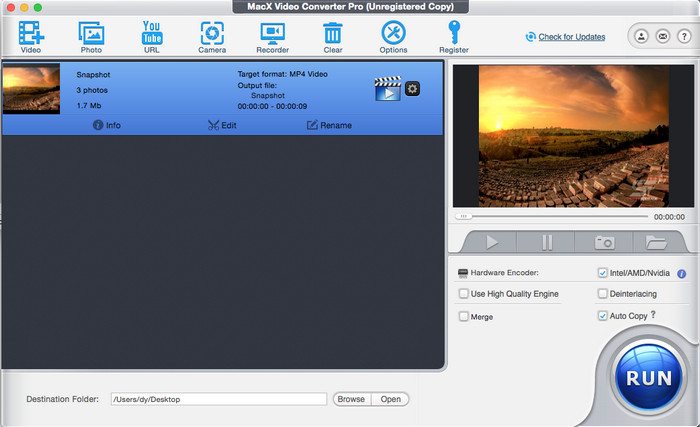Add a video with the Video icon
The image size is (700, 427).
(x=31, y=37)
